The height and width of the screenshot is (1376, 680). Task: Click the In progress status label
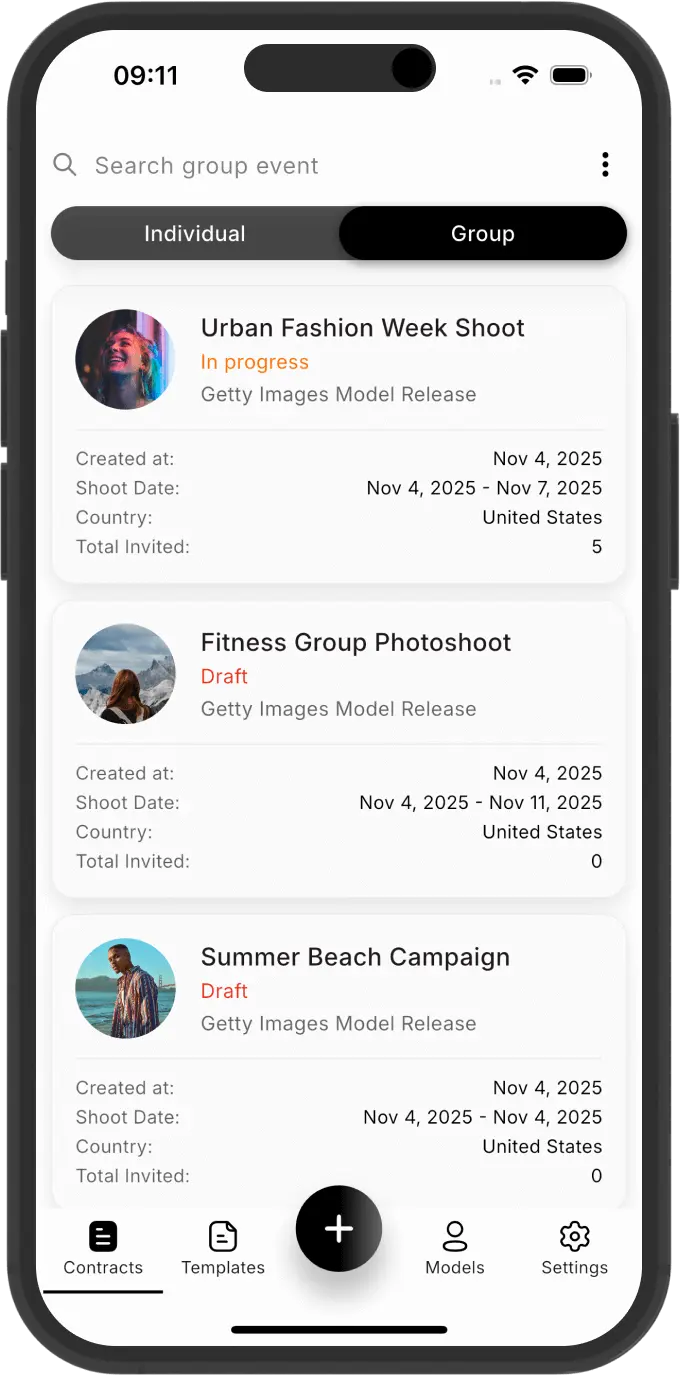254,362
